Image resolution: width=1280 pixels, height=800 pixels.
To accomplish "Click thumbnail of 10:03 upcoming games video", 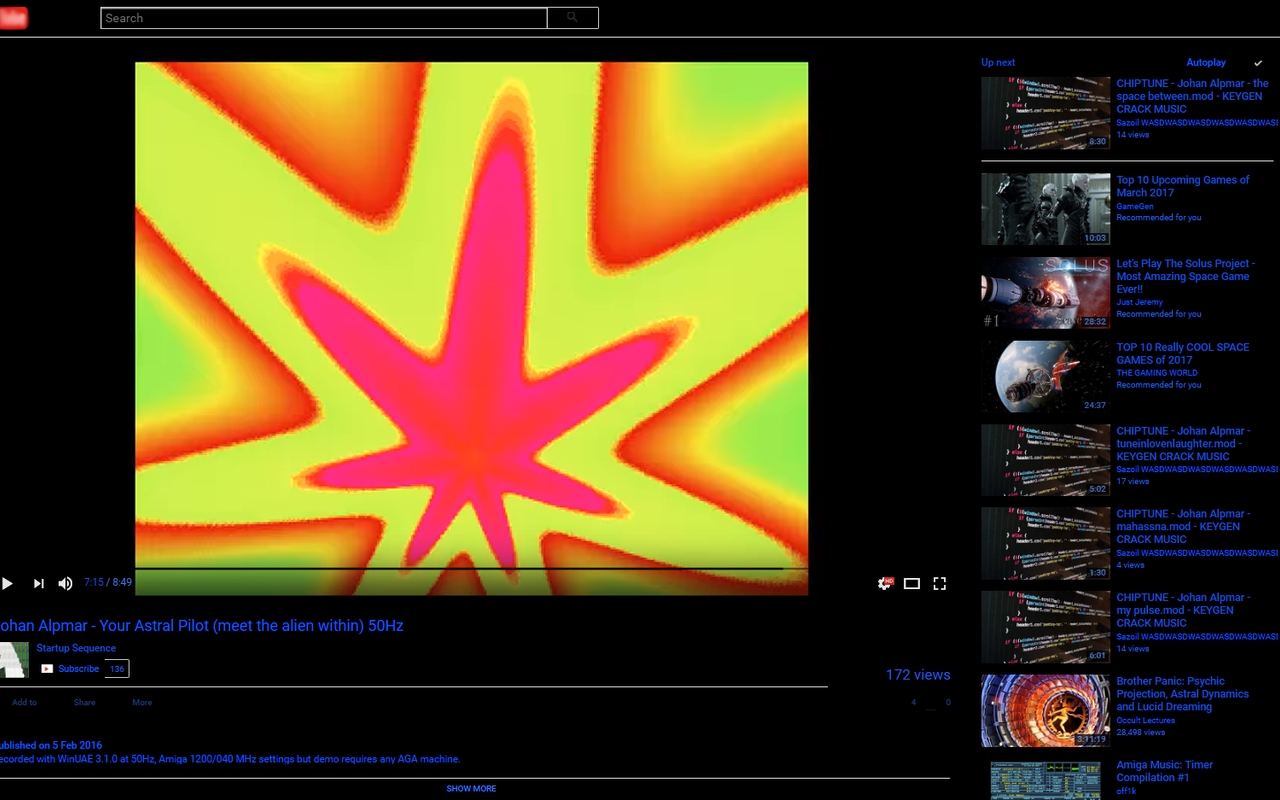I will pos(1046,209).
